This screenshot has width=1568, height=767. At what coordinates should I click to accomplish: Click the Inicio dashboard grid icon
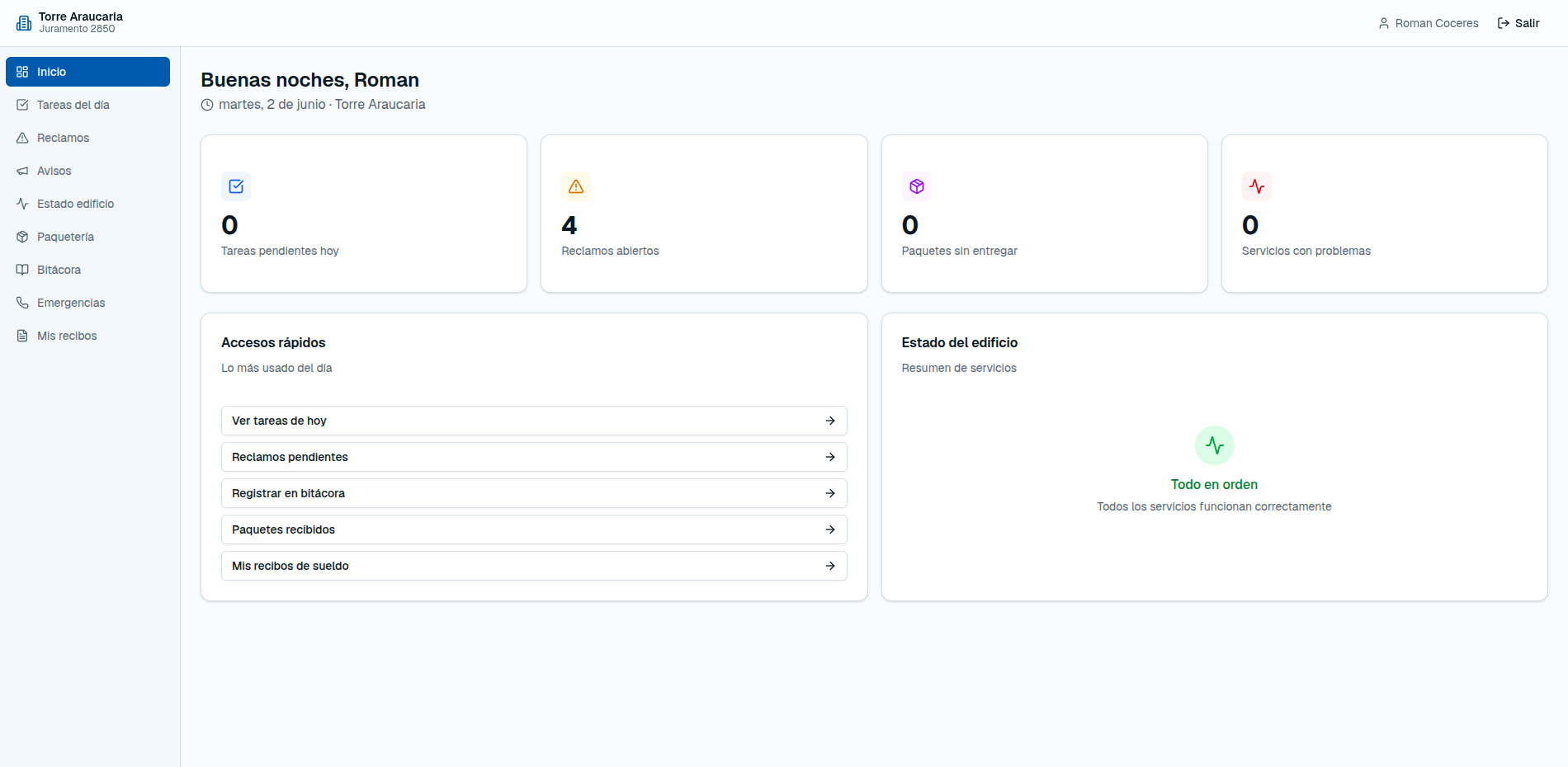[22, 72]
